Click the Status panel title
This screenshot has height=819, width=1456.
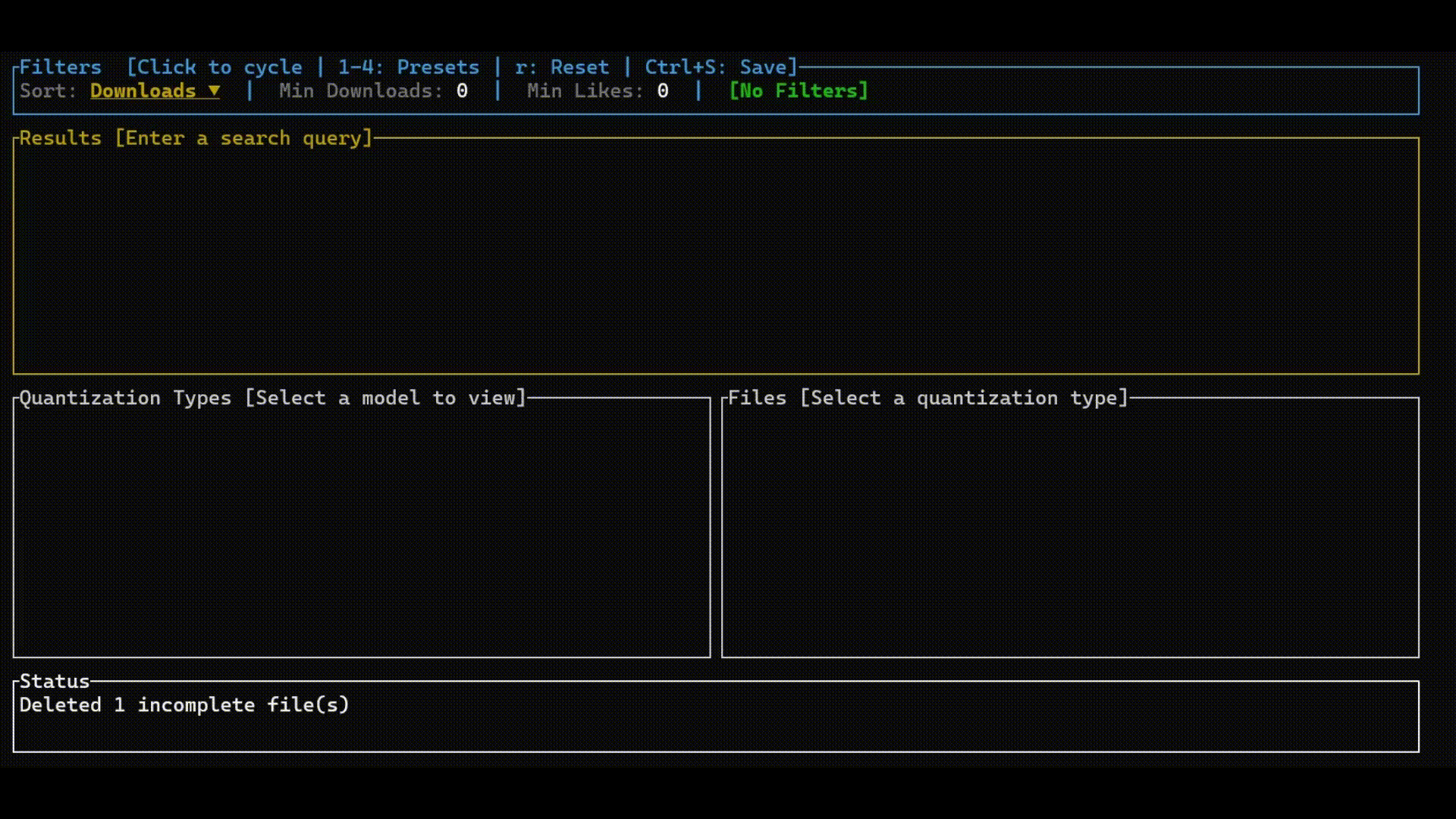pyautogui.click(x=55, y=681)
